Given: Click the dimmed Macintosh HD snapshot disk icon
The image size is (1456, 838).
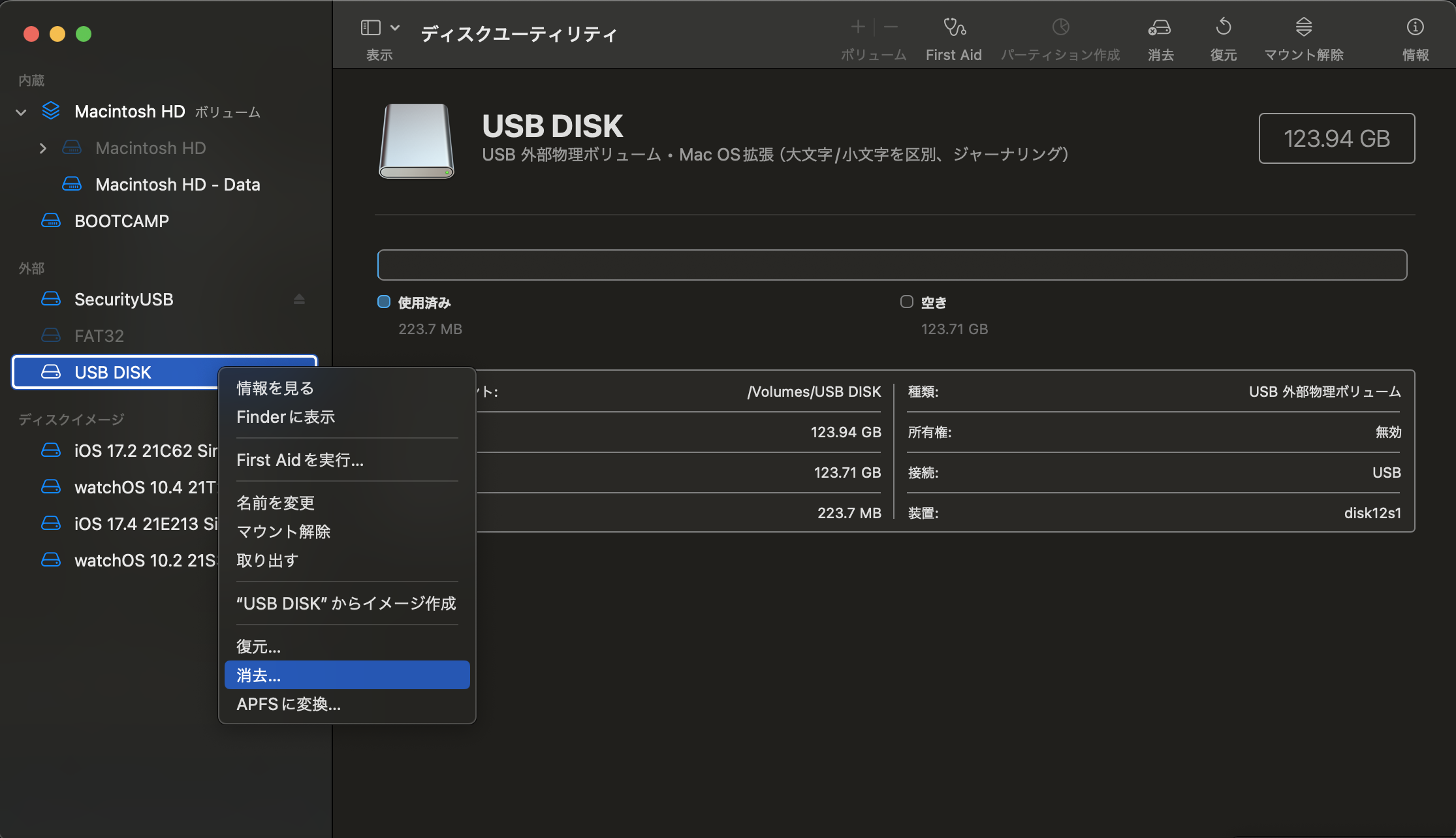Looking at the screenshot, I should pos(72,147).
